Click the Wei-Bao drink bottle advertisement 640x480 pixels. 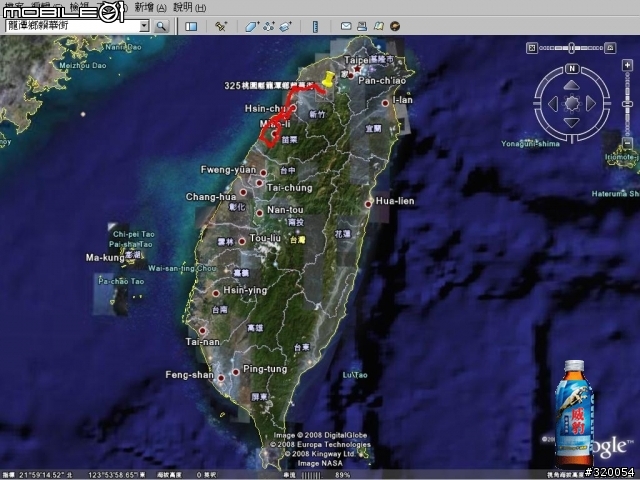(x=574, y=413)
